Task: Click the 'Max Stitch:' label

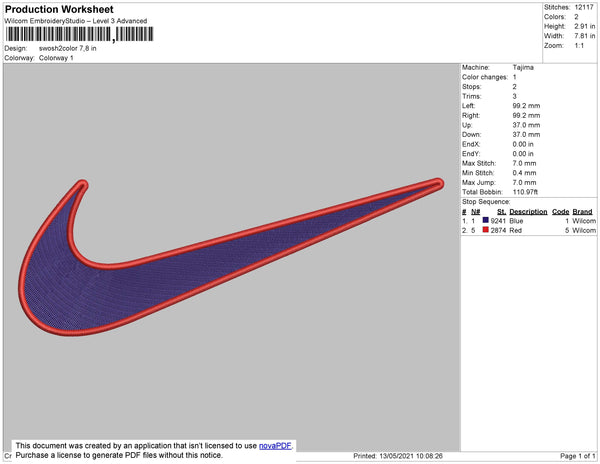Action: (x=479, y=163)
